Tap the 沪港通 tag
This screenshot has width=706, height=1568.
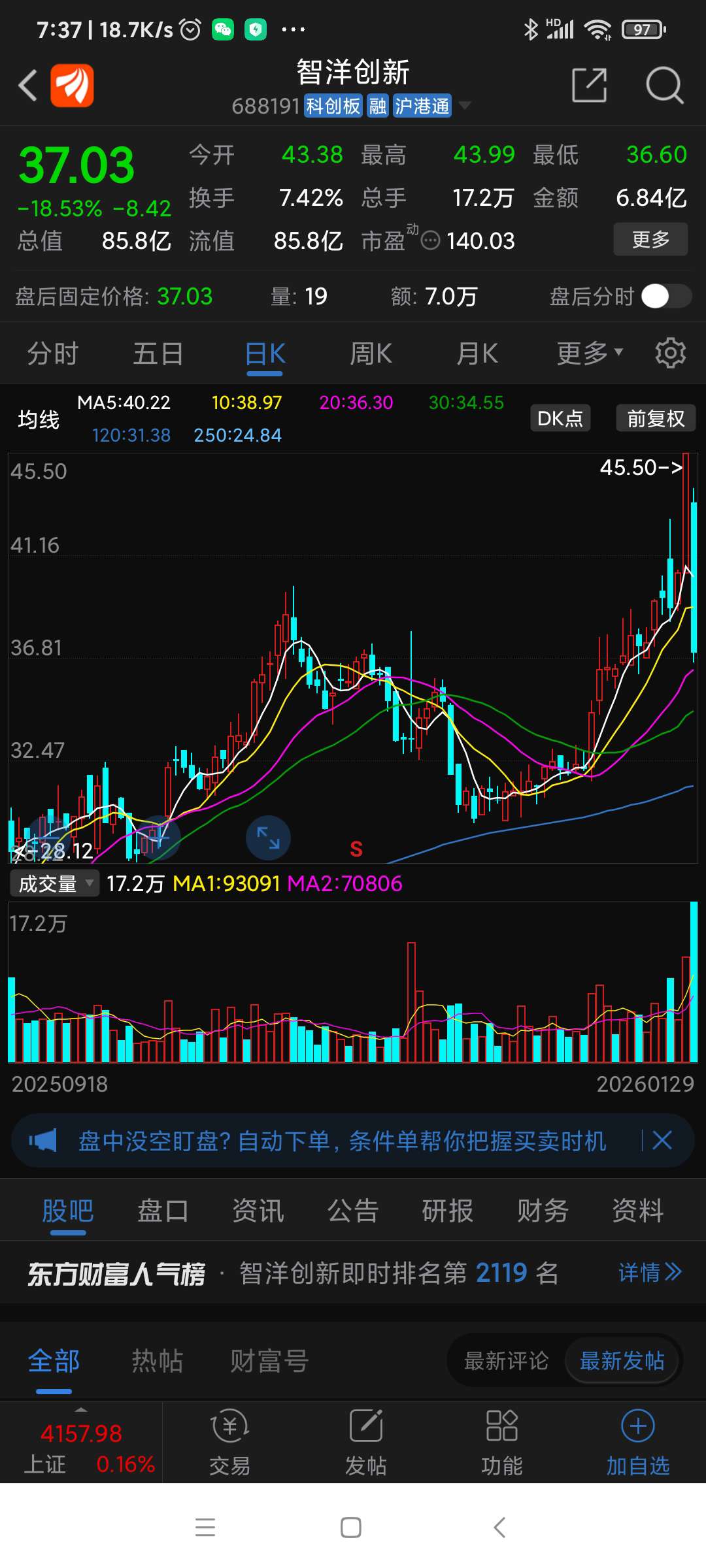click(x=422, y=106)
